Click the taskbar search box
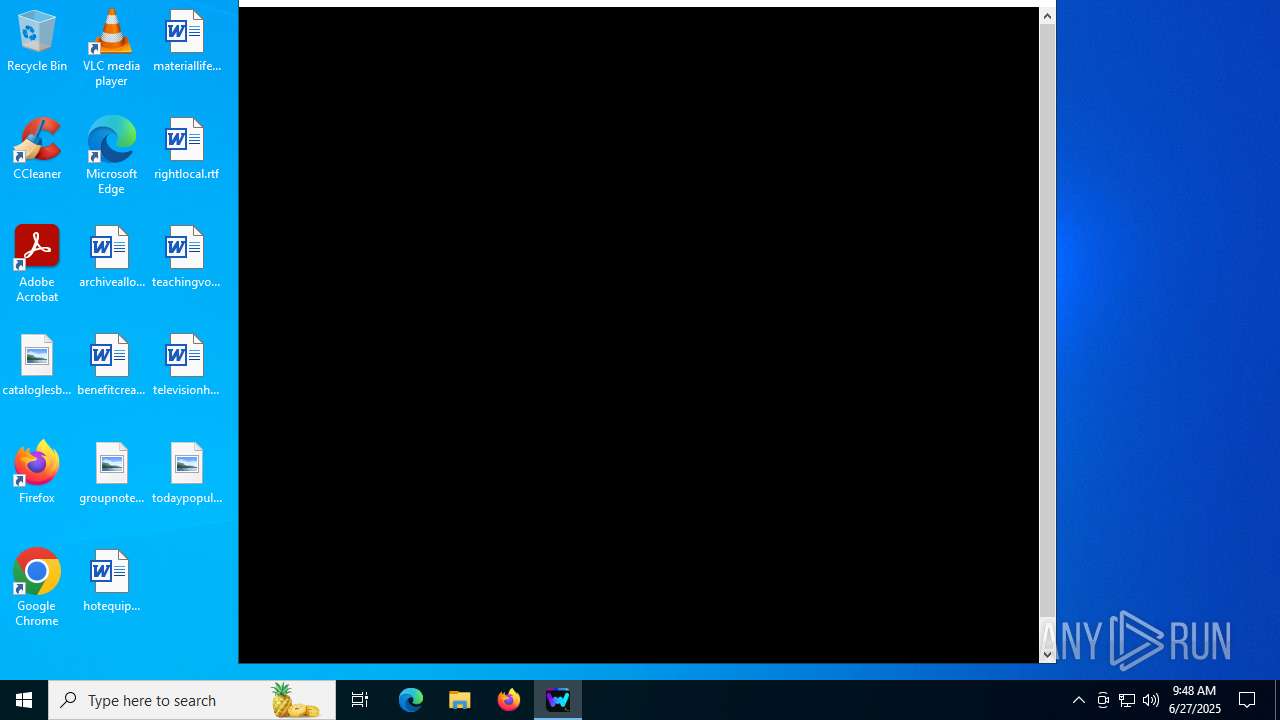1280x720 pixels. point(192,700)
